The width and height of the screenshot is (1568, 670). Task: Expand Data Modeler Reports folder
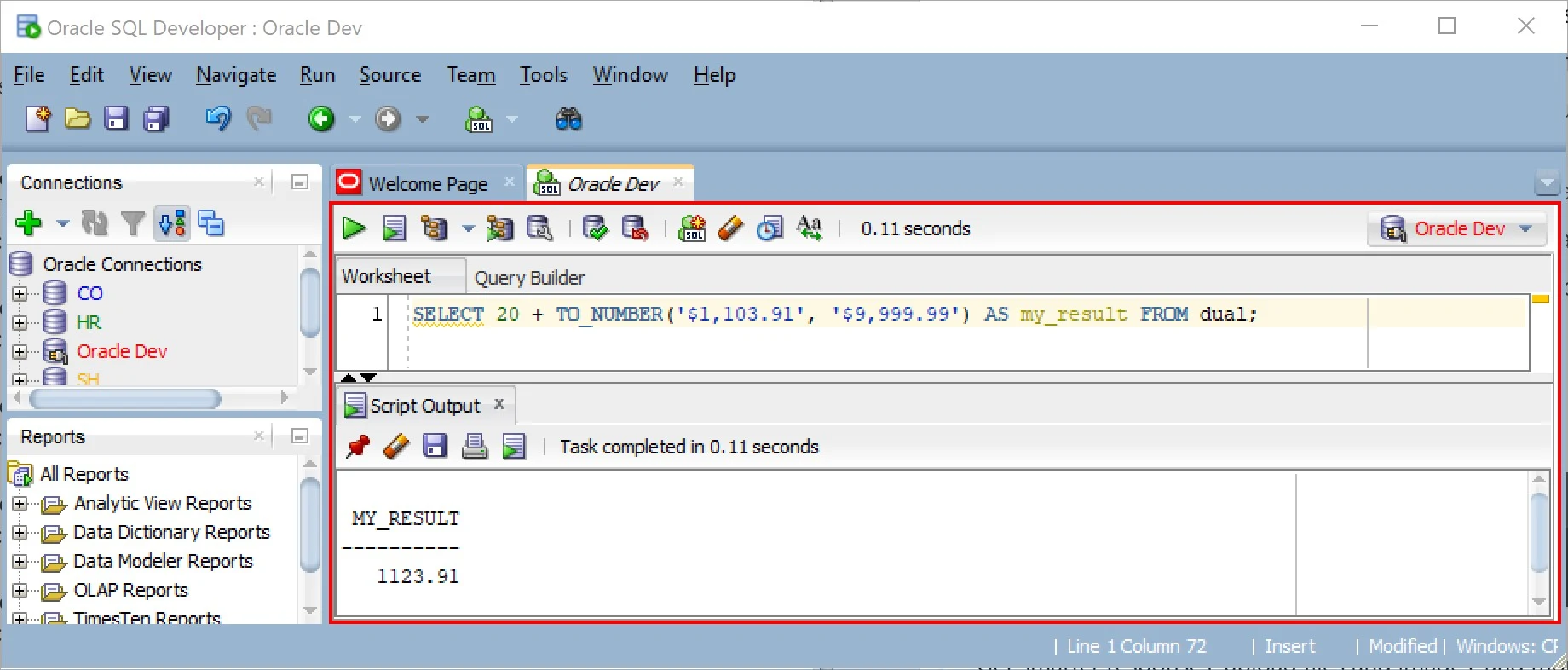[20, 562]
